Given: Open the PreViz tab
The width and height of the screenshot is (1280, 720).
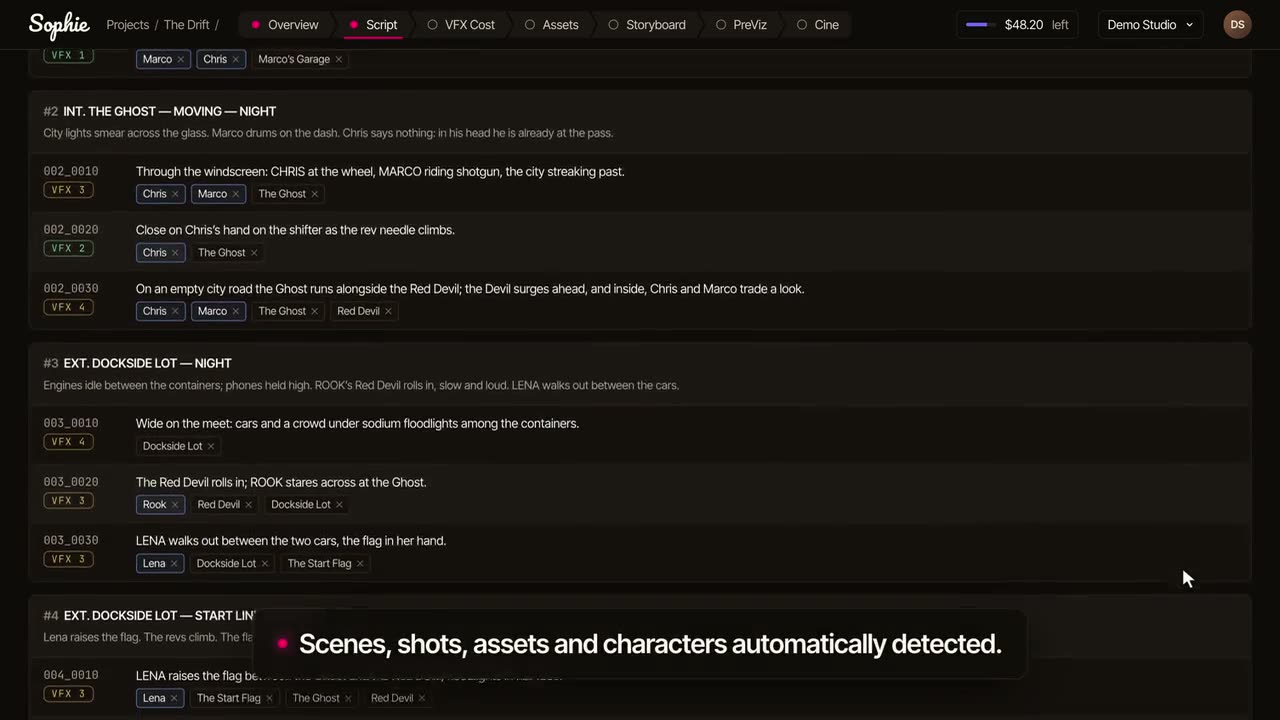Looking at the screenshot, I should tap(741, 24).
